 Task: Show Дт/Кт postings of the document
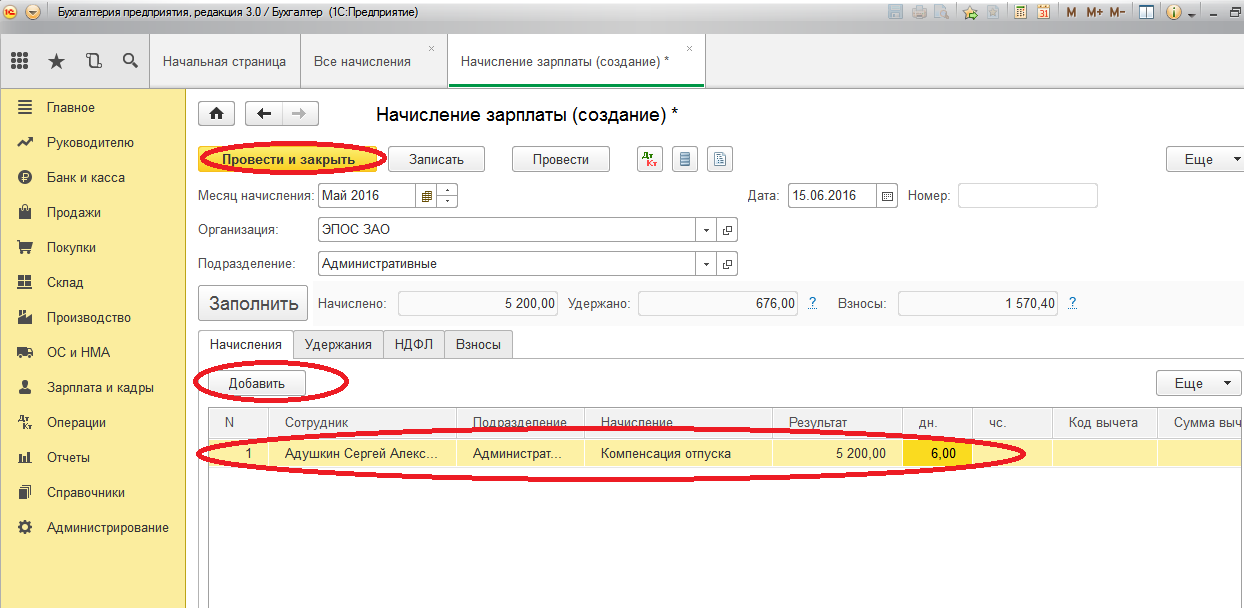point(650,159)
